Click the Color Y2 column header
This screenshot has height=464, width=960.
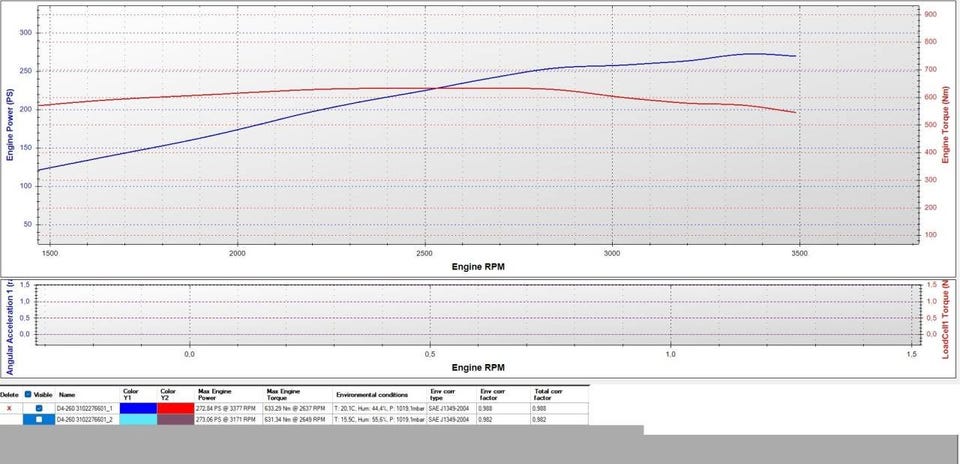coord(168,394)
